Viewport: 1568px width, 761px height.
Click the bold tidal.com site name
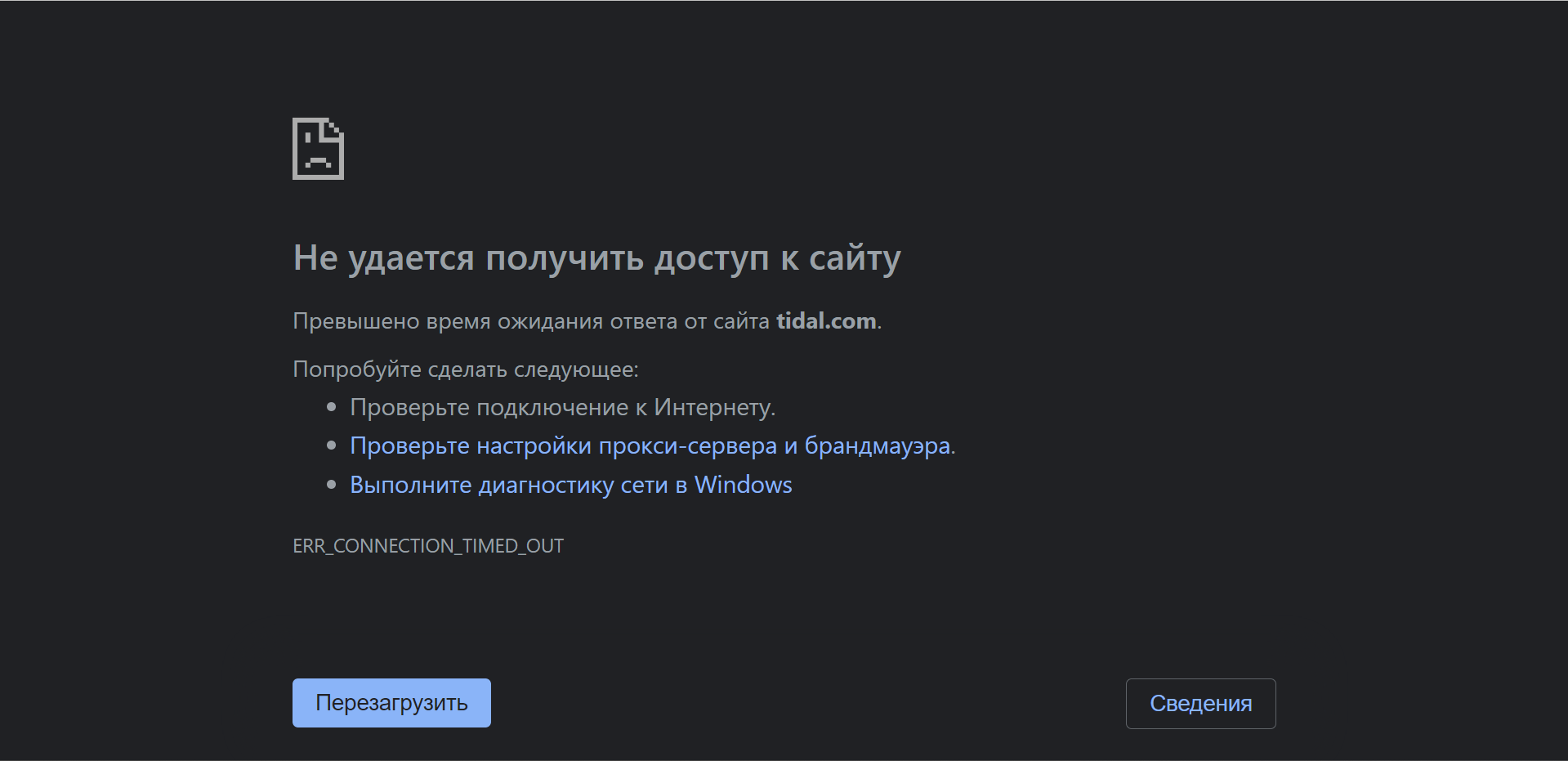click(825, 321)
